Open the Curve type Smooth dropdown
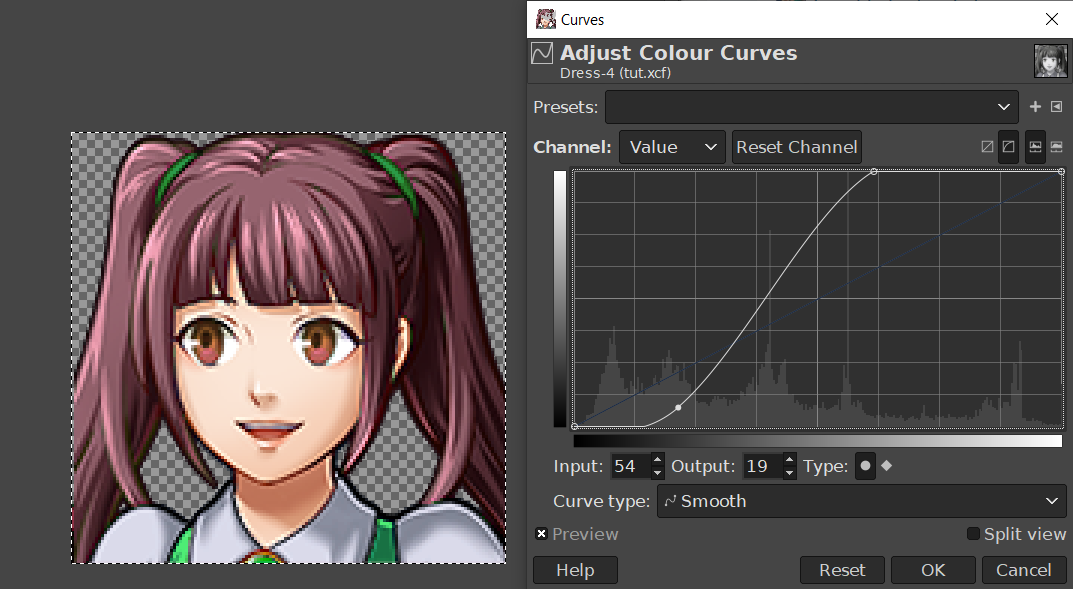This screenshot has width=1073, height=589. click(862, 501)
